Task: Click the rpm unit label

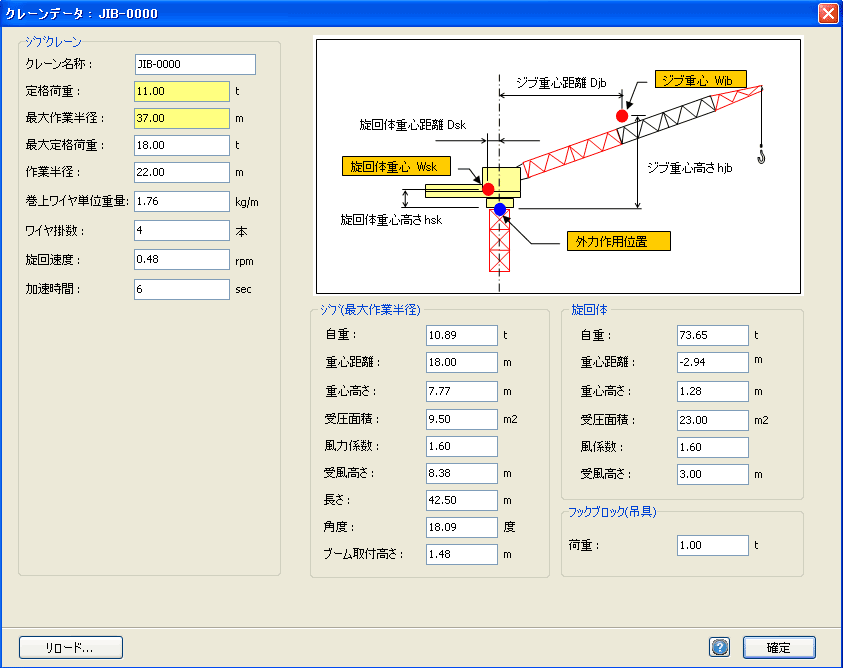Action: 244,261
